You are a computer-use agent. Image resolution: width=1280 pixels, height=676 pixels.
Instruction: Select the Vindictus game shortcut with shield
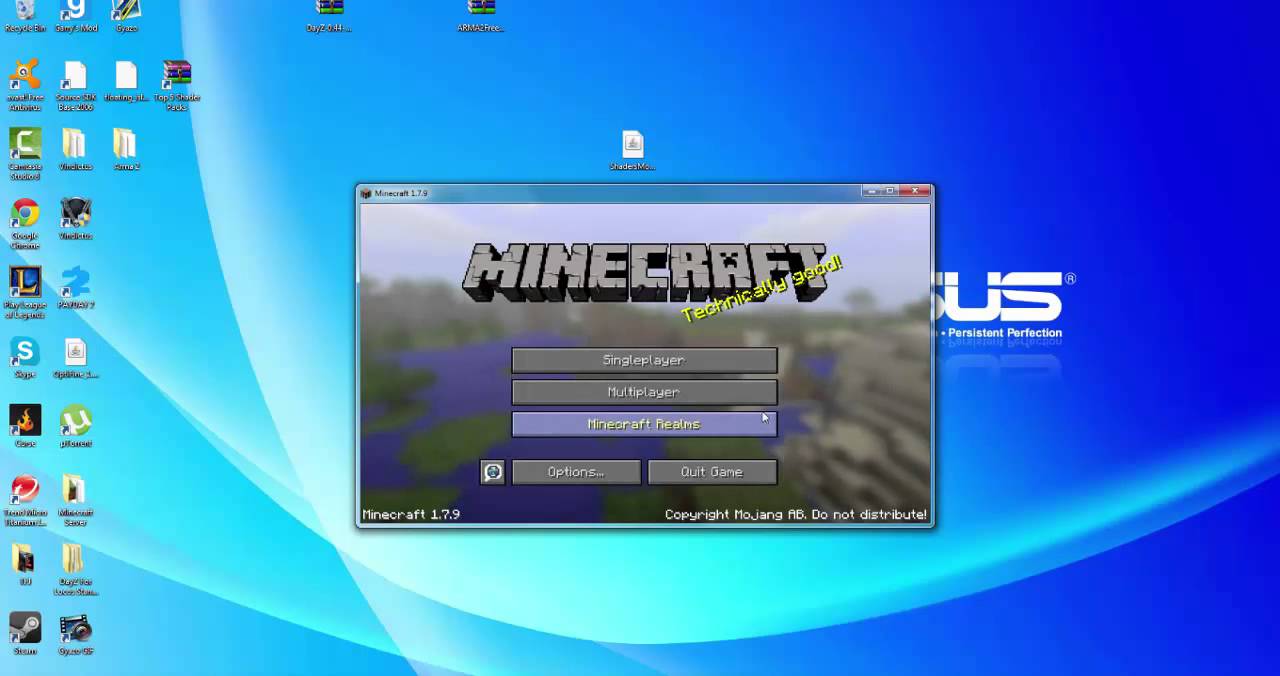coord(75,219)
